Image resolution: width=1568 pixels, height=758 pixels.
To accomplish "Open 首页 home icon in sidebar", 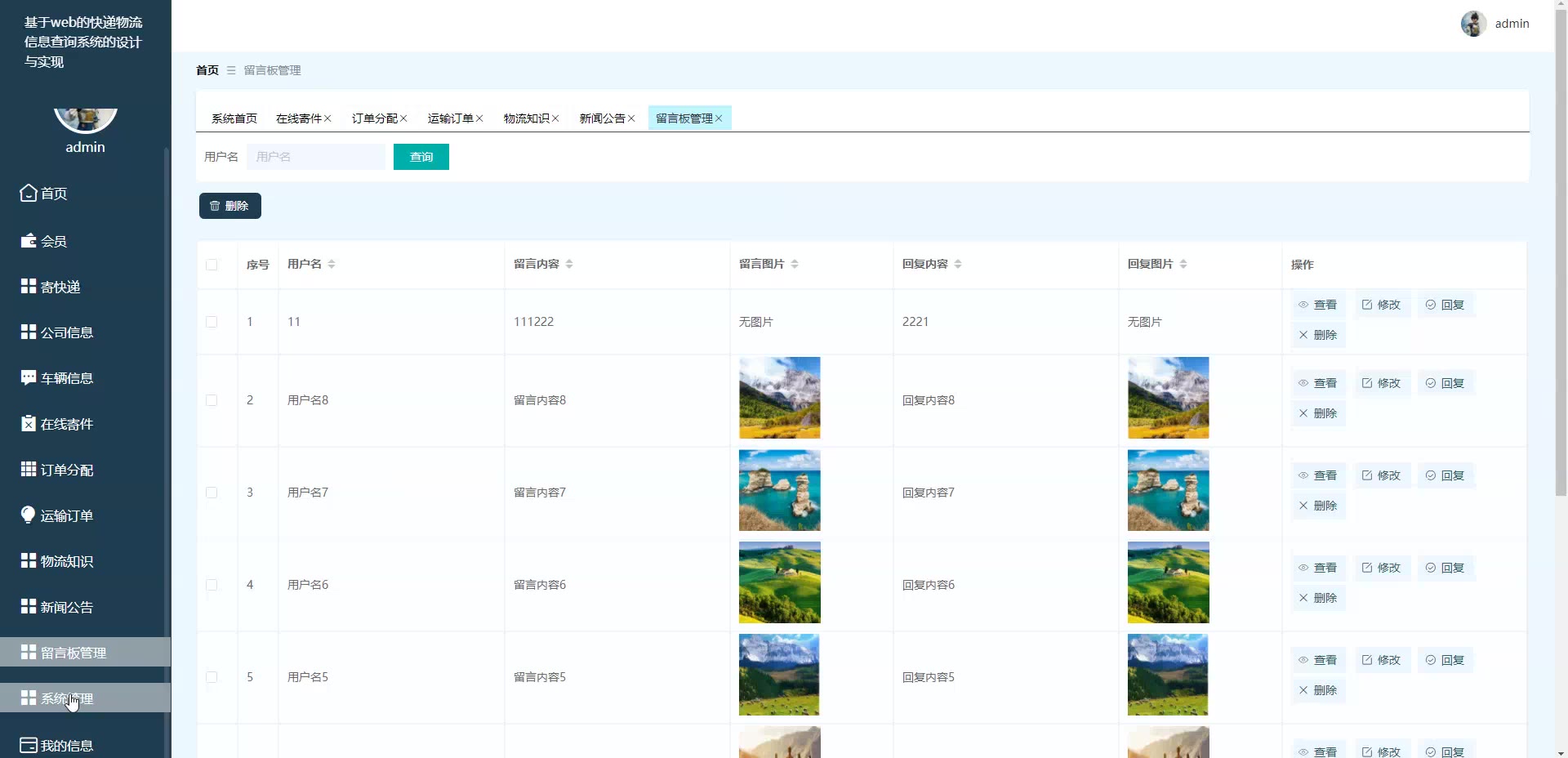I will click(29, 194).
